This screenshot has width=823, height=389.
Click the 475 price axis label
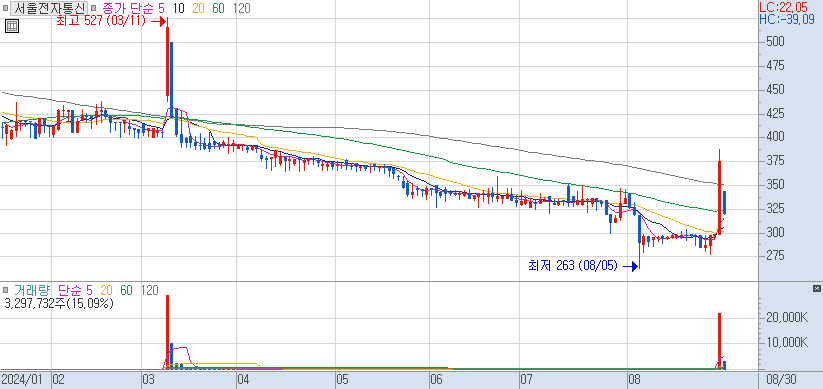[776, 66]
